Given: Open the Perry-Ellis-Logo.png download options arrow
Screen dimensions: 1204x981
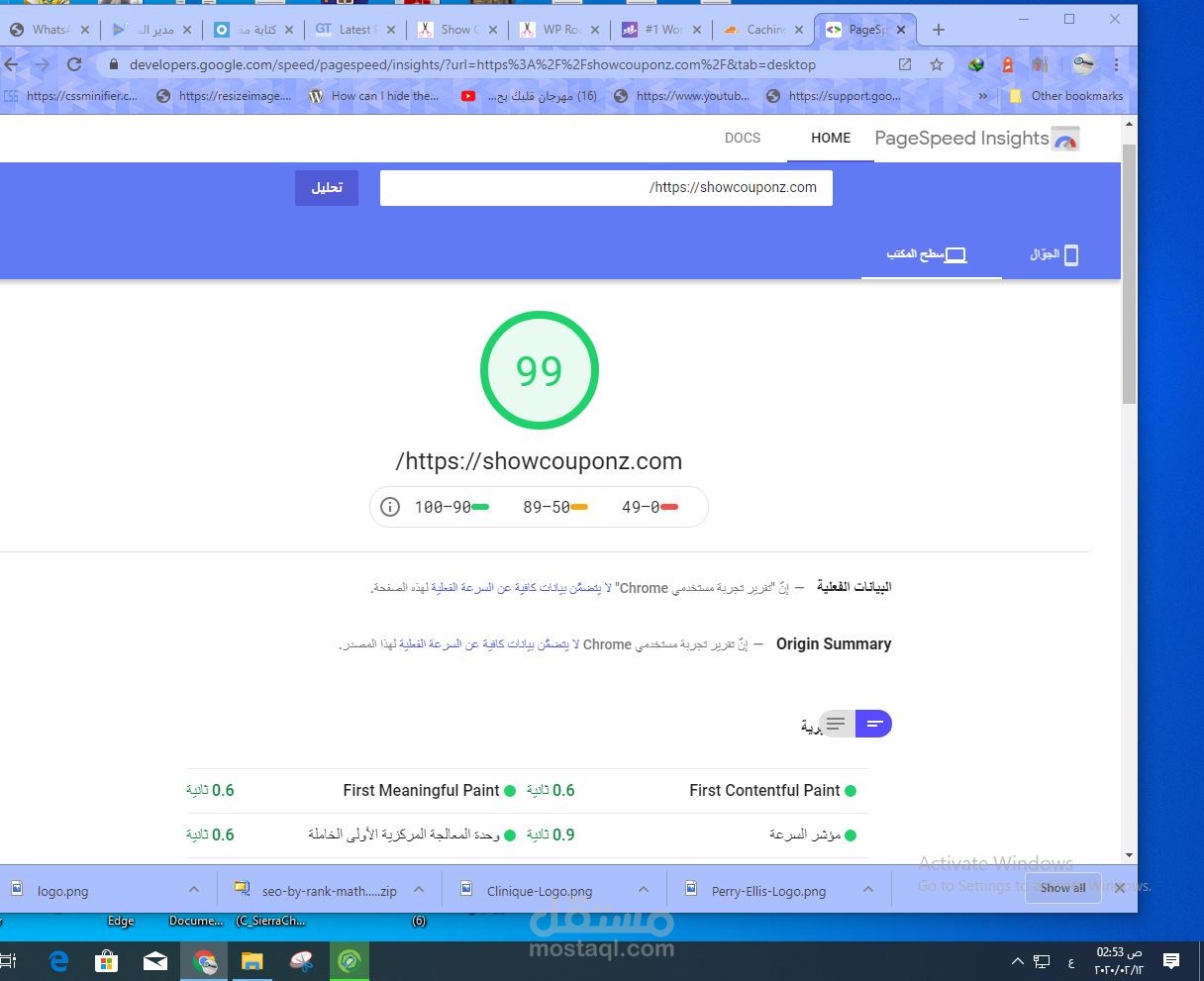Looking at the screenshot, I should coord(868,889).
